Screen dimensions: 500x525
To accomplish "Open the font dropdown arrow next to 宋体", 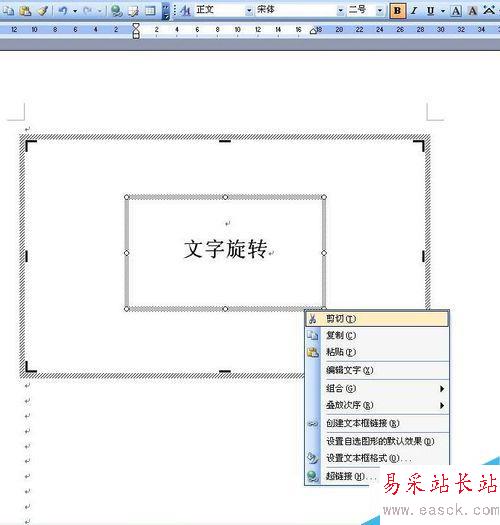I will [x=340, y=11].
